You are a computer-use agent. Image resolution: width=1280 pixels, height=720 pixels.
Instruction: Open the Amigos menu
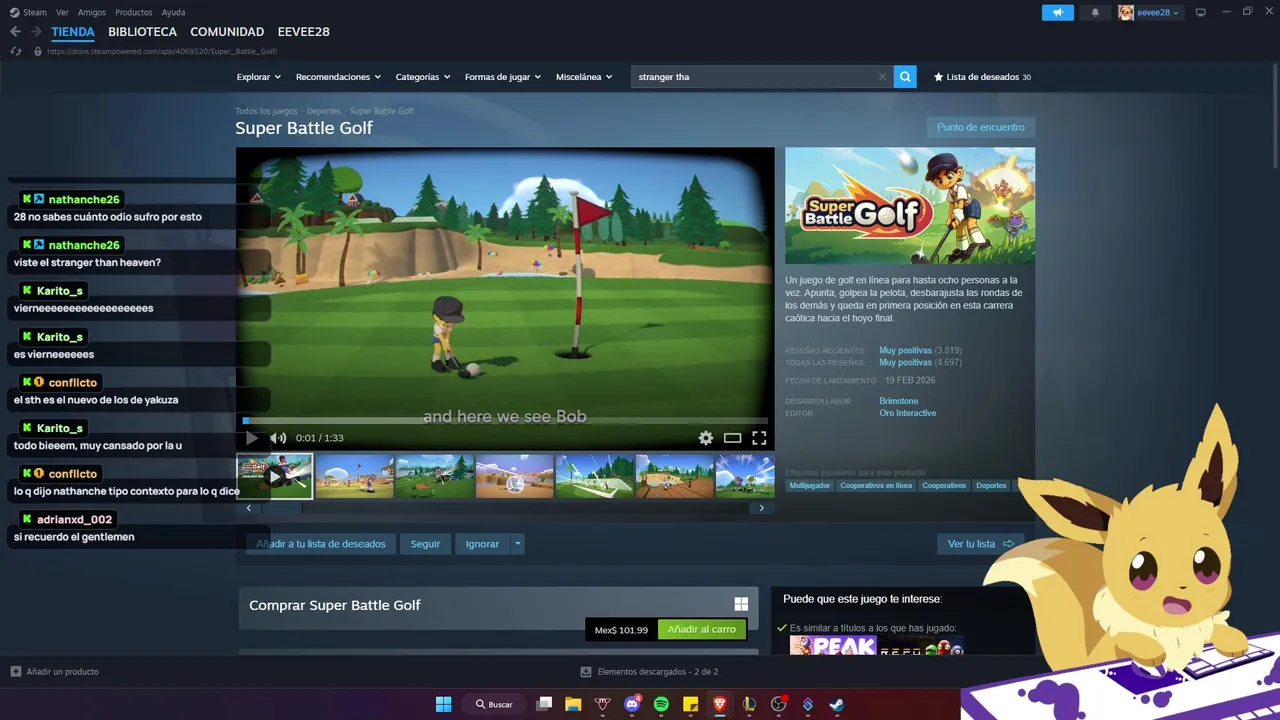click(x=92, y=12)
